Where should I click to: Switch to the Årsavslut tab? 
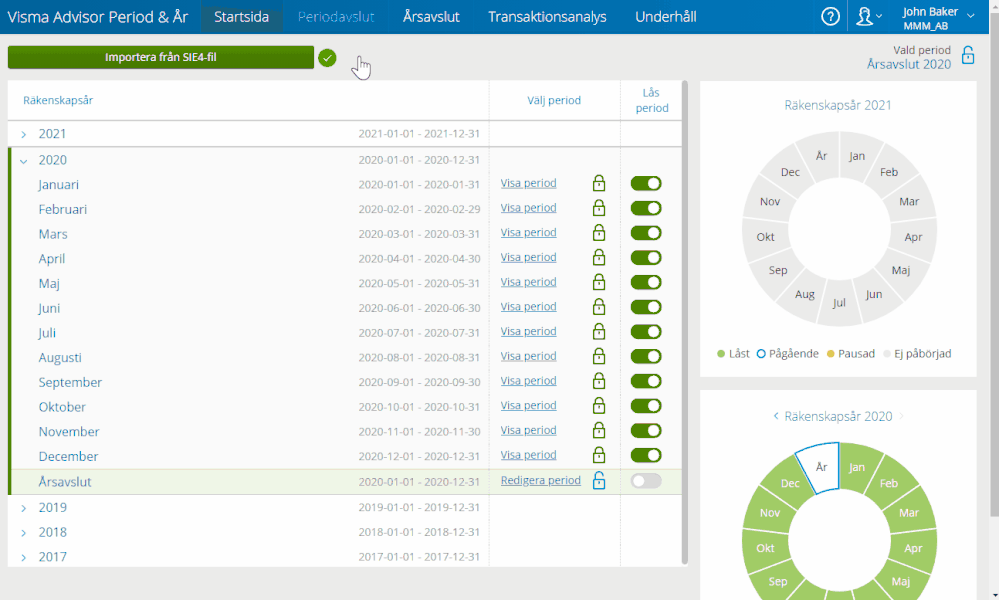point(430,17)
